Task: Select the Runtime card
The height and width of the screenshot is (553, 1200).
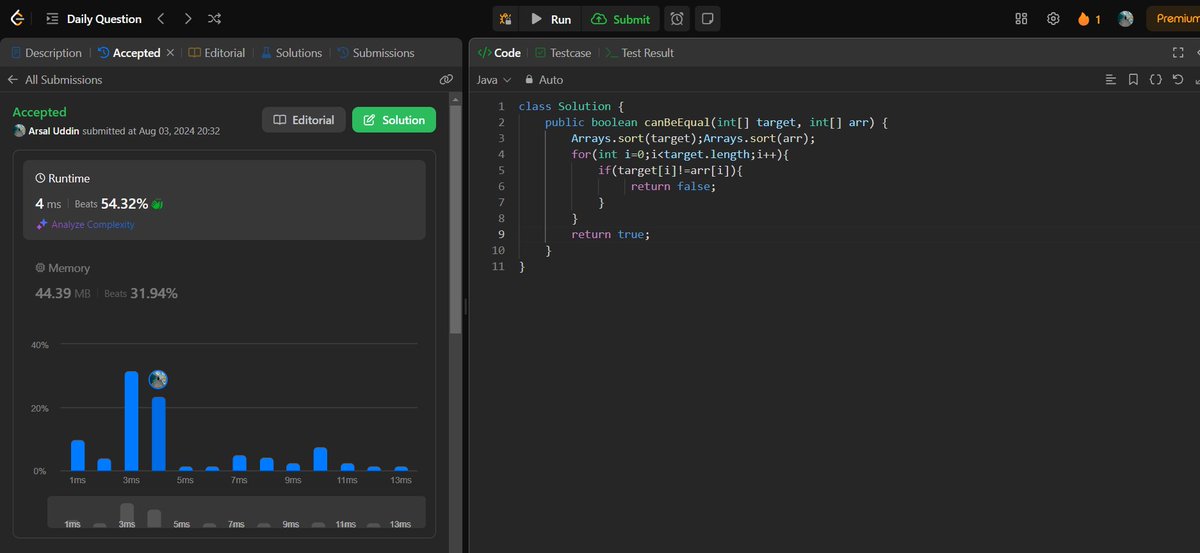Action: click(x=225, y=200)
